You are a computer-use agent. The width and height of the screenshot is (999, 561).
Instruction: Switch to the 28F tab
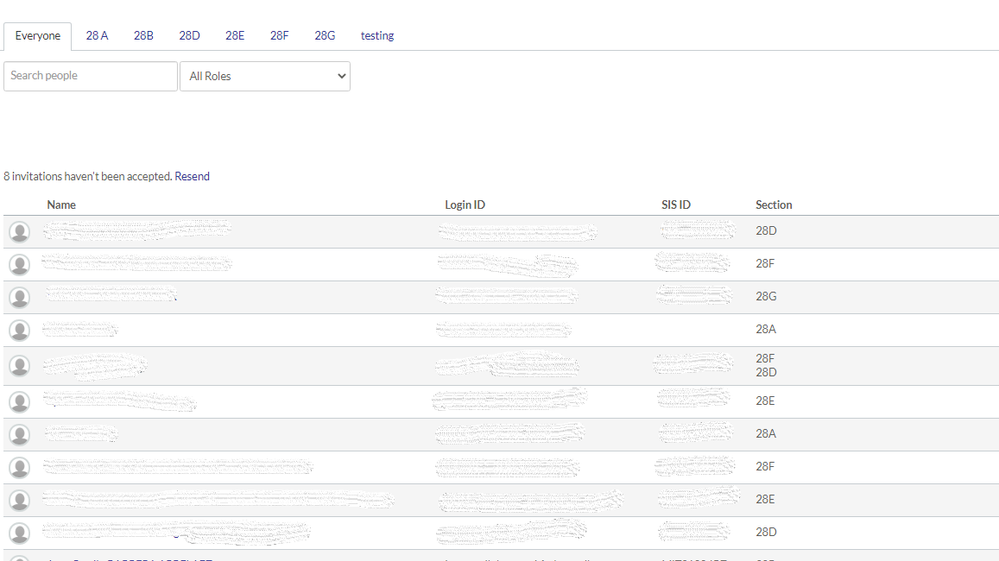point(279,36)
